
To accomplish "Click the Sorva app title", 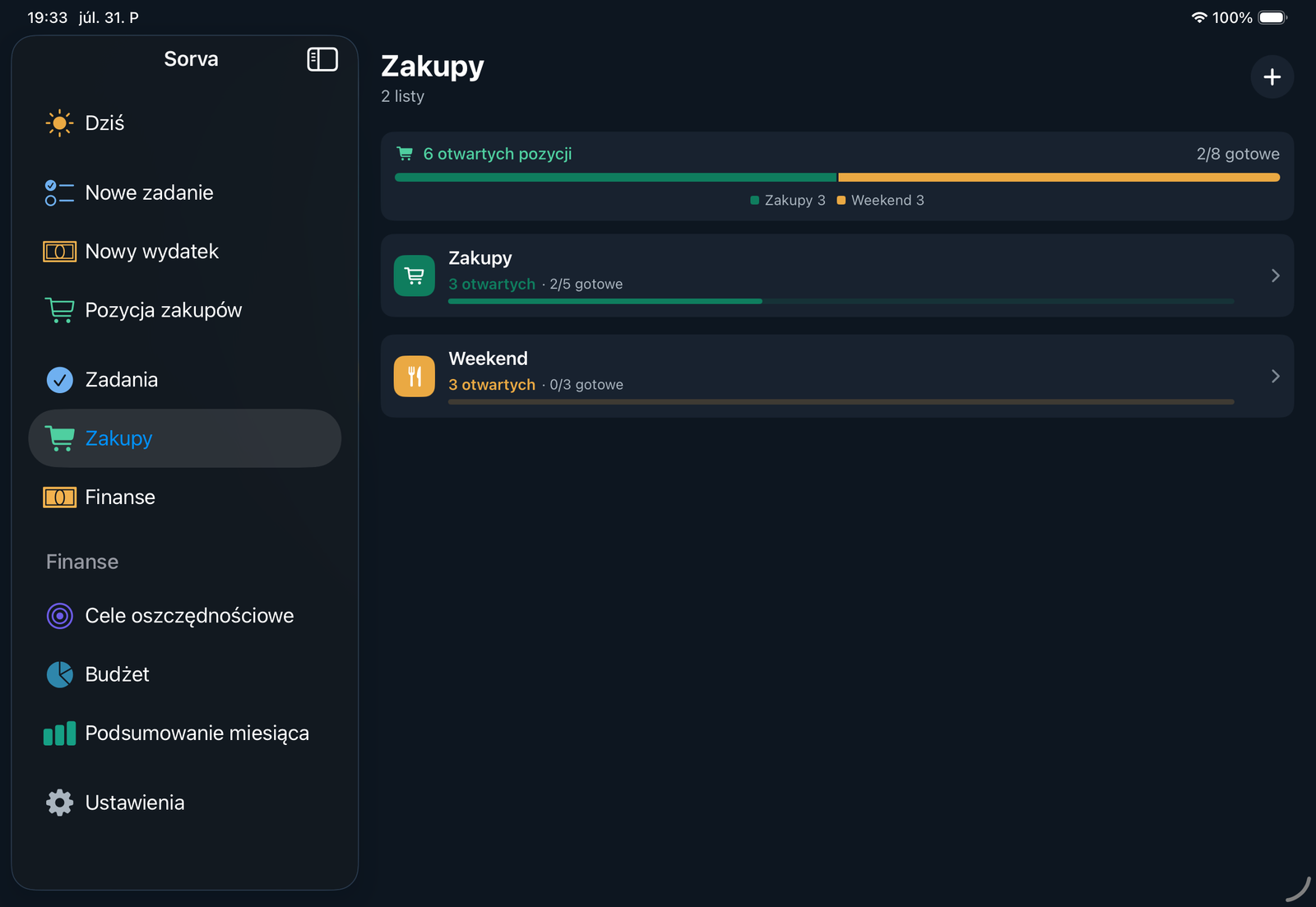I will click(x=191, y=59).
